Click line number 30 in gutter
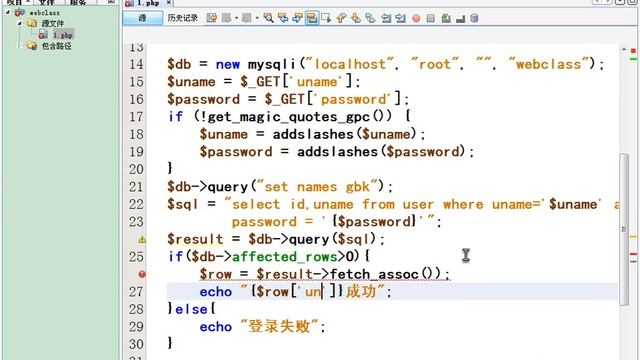Image resolution: width=640 pixels, height=360 pixels. click(136, 344)
